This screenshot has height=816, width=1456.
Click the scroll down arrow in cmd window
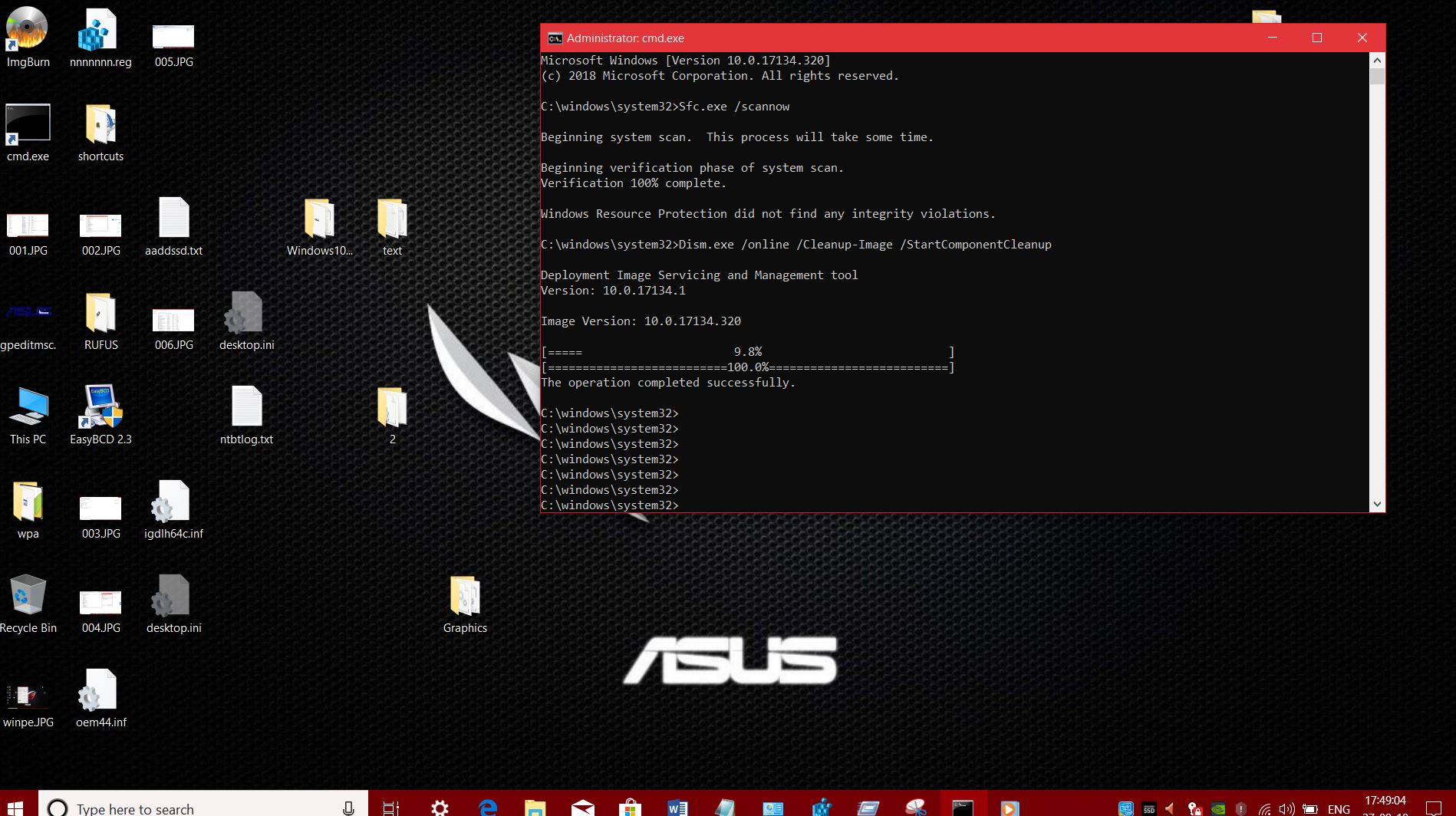pyautogui.click(x=1377, y=504)
